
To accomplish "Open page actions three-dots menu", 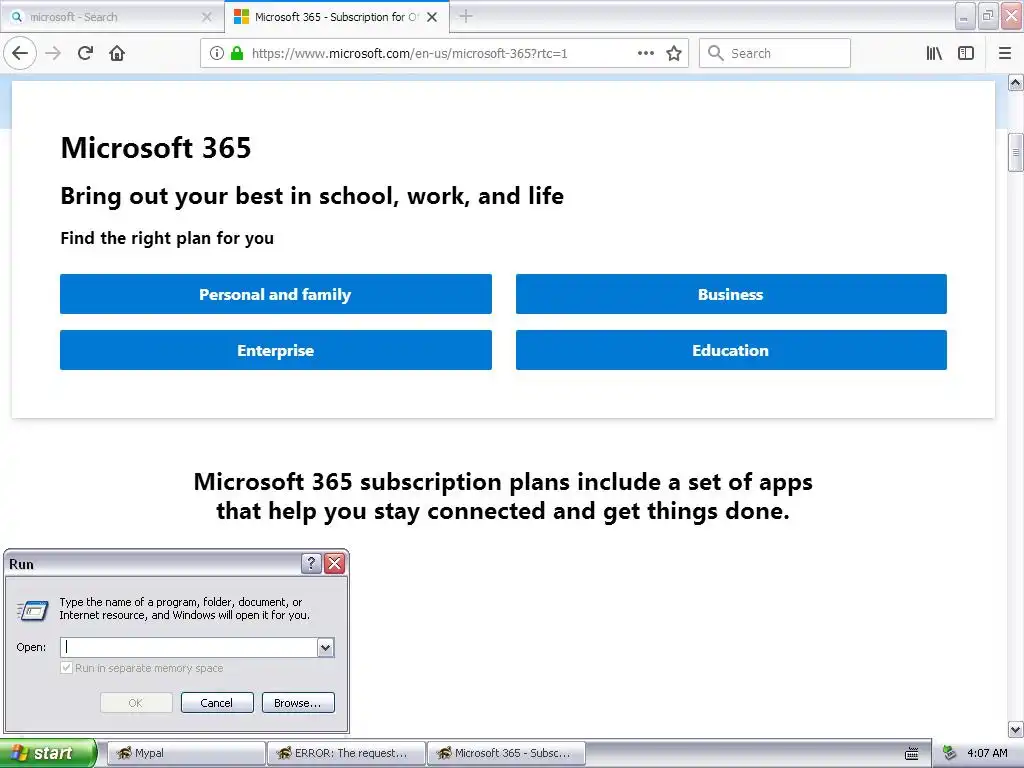I will coord(645,53).
